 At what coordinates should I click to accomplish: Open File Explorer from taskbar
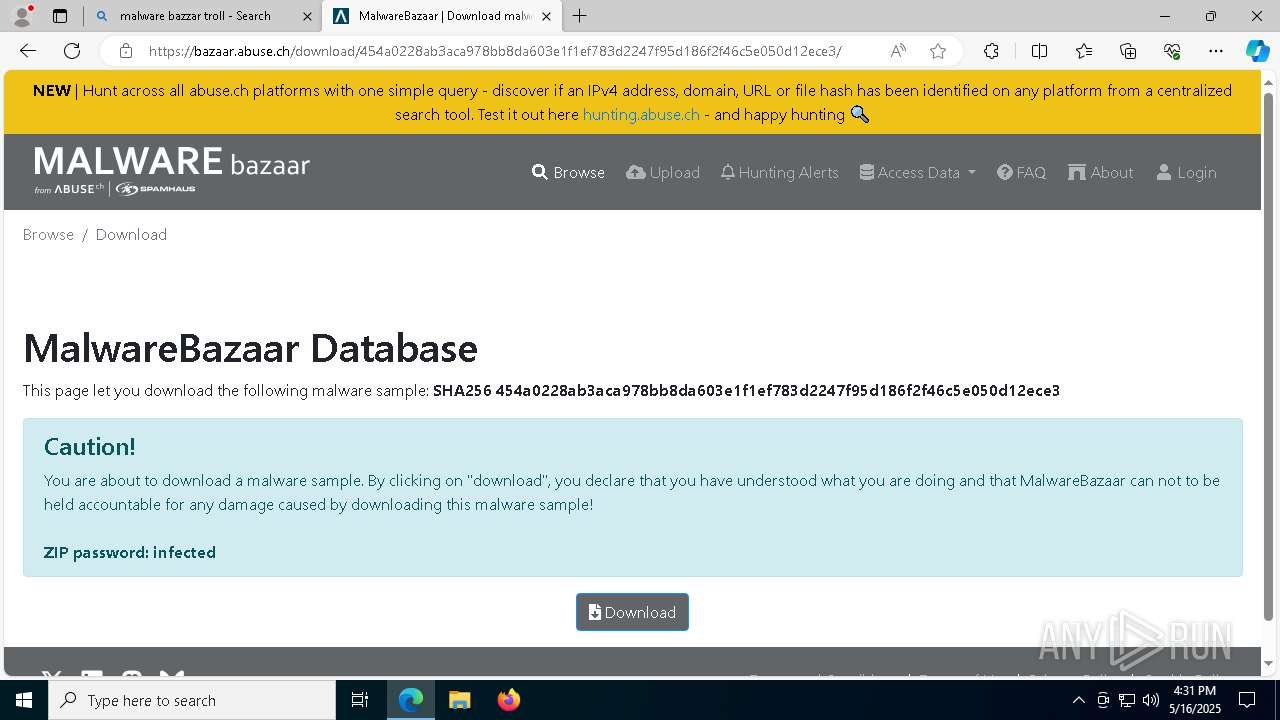459,700
